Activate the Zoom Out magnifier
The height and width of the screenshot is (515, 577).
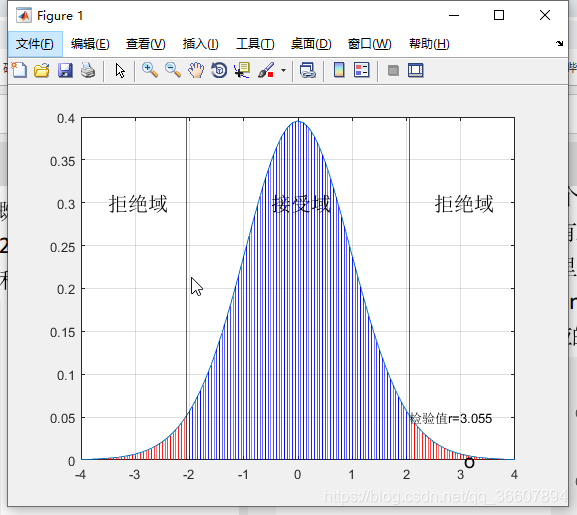(173, 70)
